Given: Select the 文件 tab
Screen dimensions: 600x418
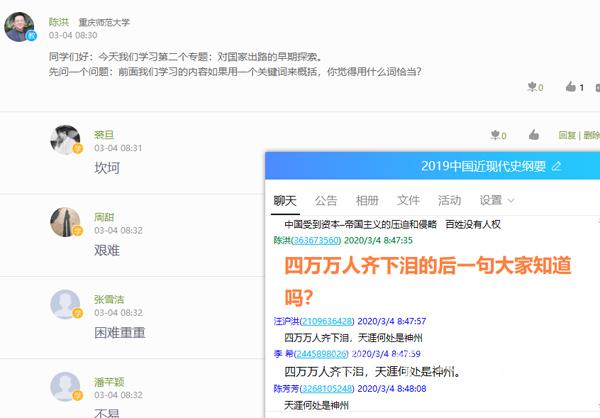Looking at the screenshot, I should click(408, 200).
